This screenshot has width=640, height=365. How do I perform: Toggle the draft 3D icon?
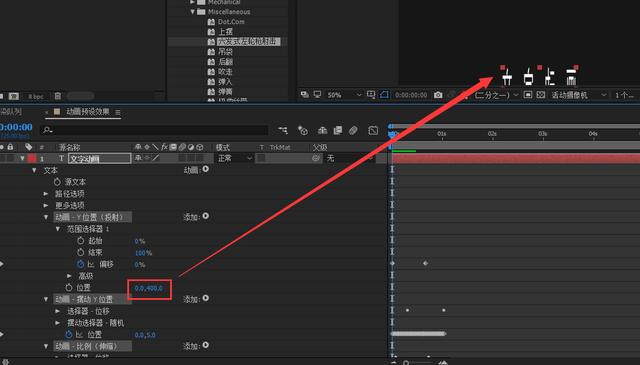pos(302,130)
